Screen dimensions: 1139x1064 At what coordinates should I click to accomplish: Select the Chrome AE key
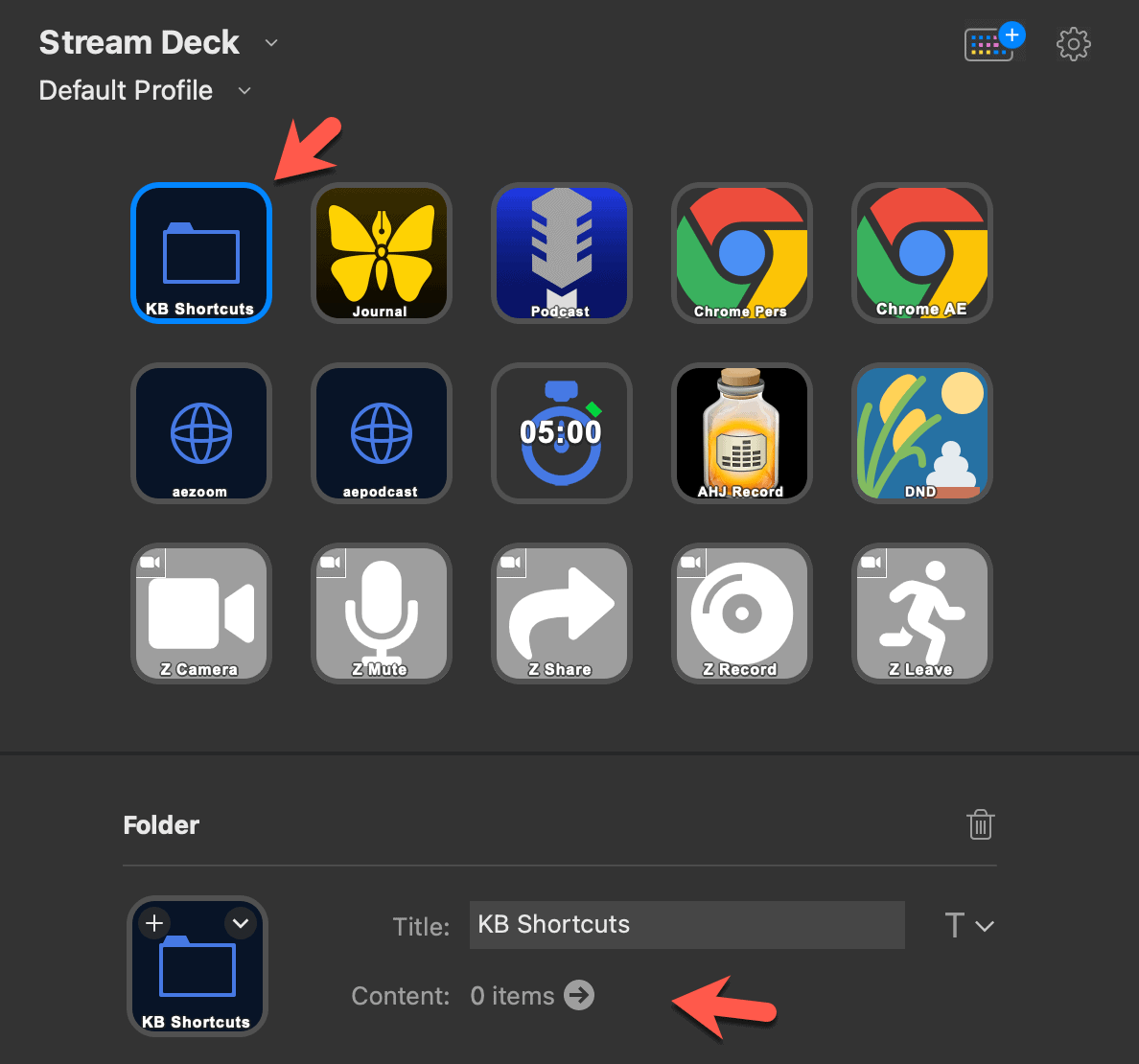click(x=921, y=253)
